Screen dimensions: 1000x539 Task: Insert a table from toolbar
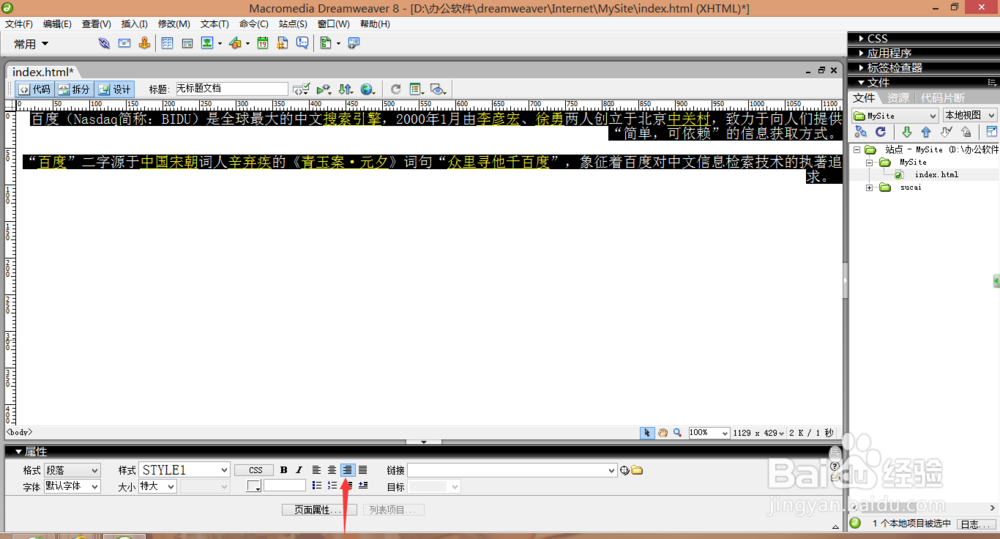167,43
